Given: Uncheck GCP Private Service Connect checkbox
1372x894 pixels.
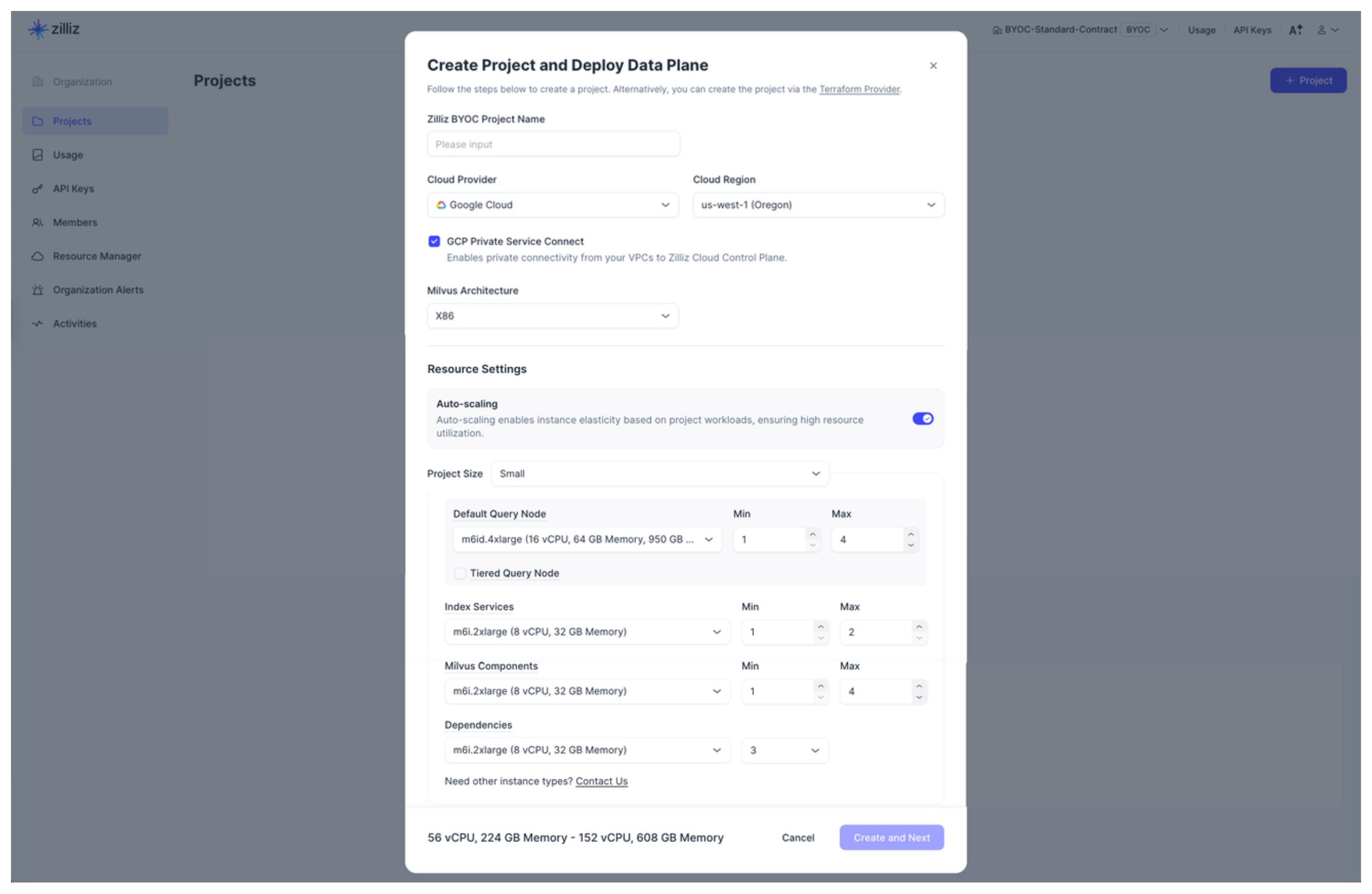Looking at the screenshot, I should pyautogui.click(x=434, y=242).
